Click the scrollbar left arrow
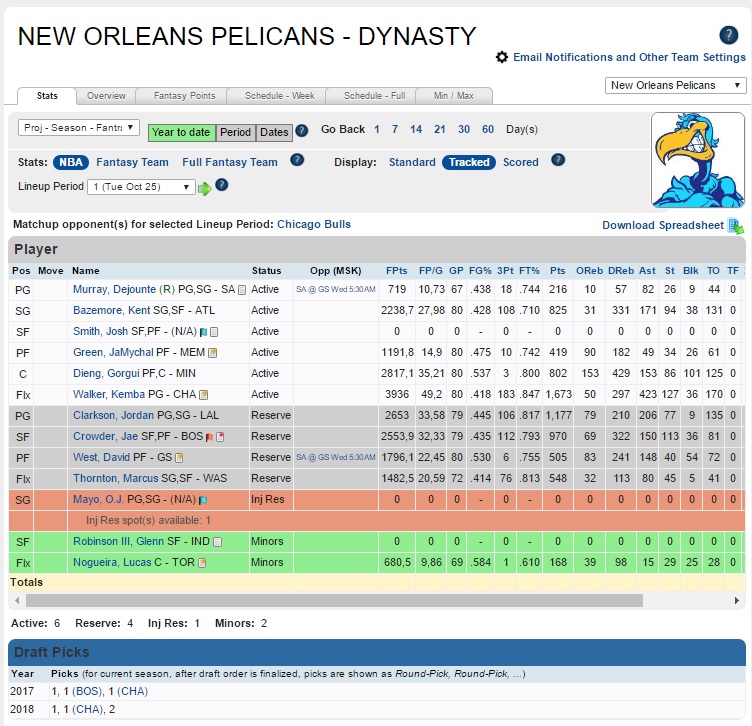752x726 pixels. point(17,600)
